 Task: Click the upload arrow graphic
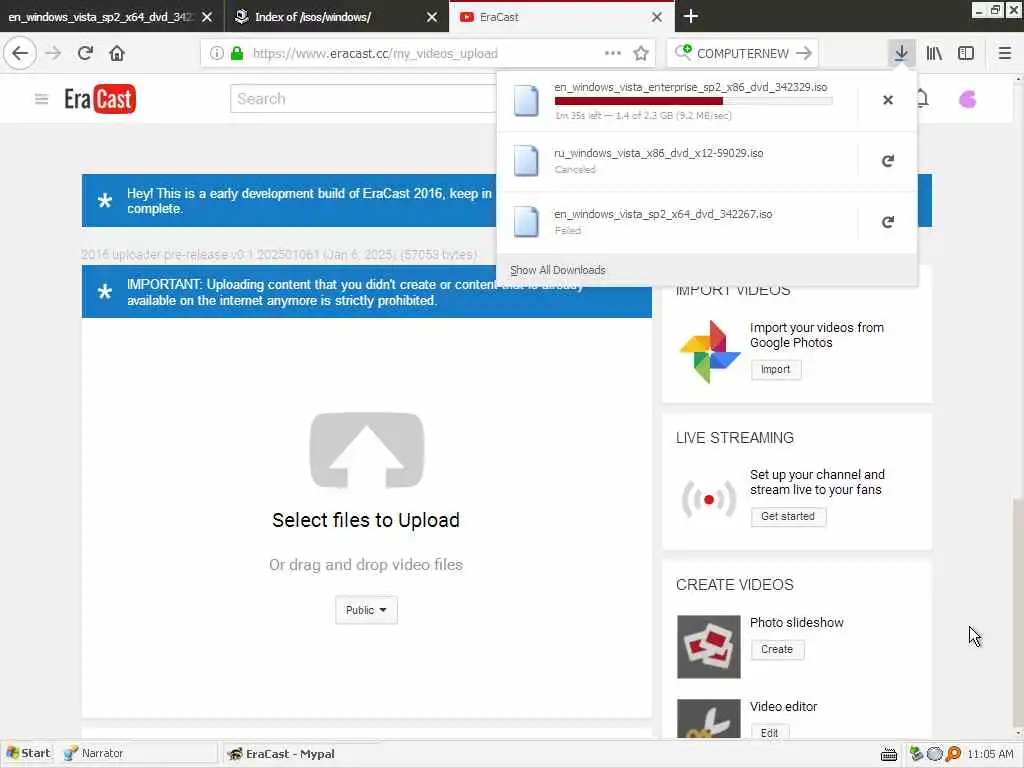coord(366,450)
